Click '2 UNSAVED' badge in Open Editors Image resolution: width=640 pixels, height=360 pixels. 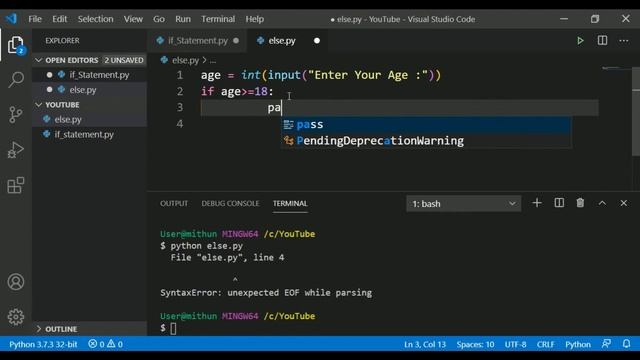pyautogui.click(x=124, y=60)
